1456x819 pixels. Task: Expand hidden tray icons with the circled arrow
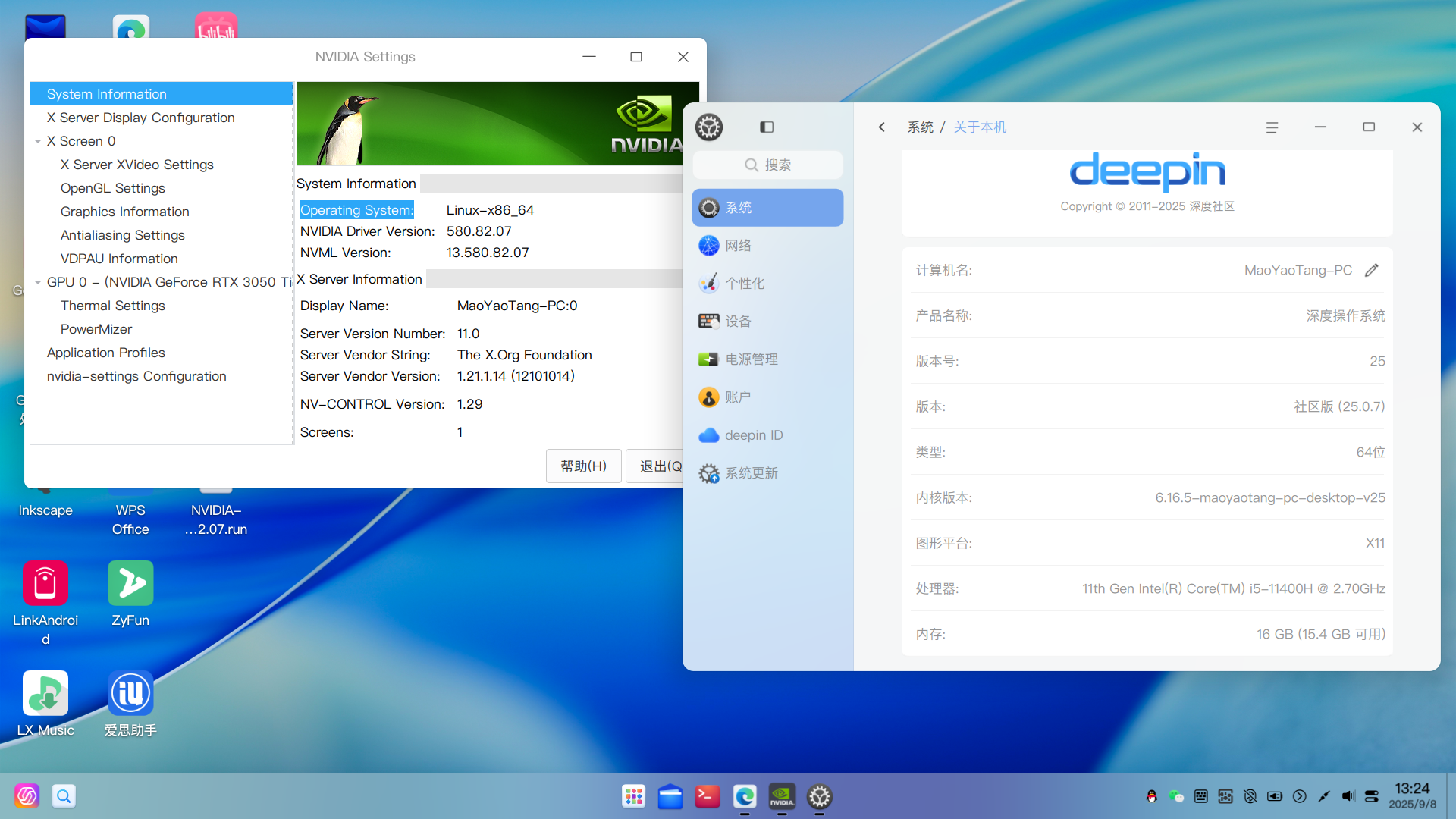pos(1300,796)
